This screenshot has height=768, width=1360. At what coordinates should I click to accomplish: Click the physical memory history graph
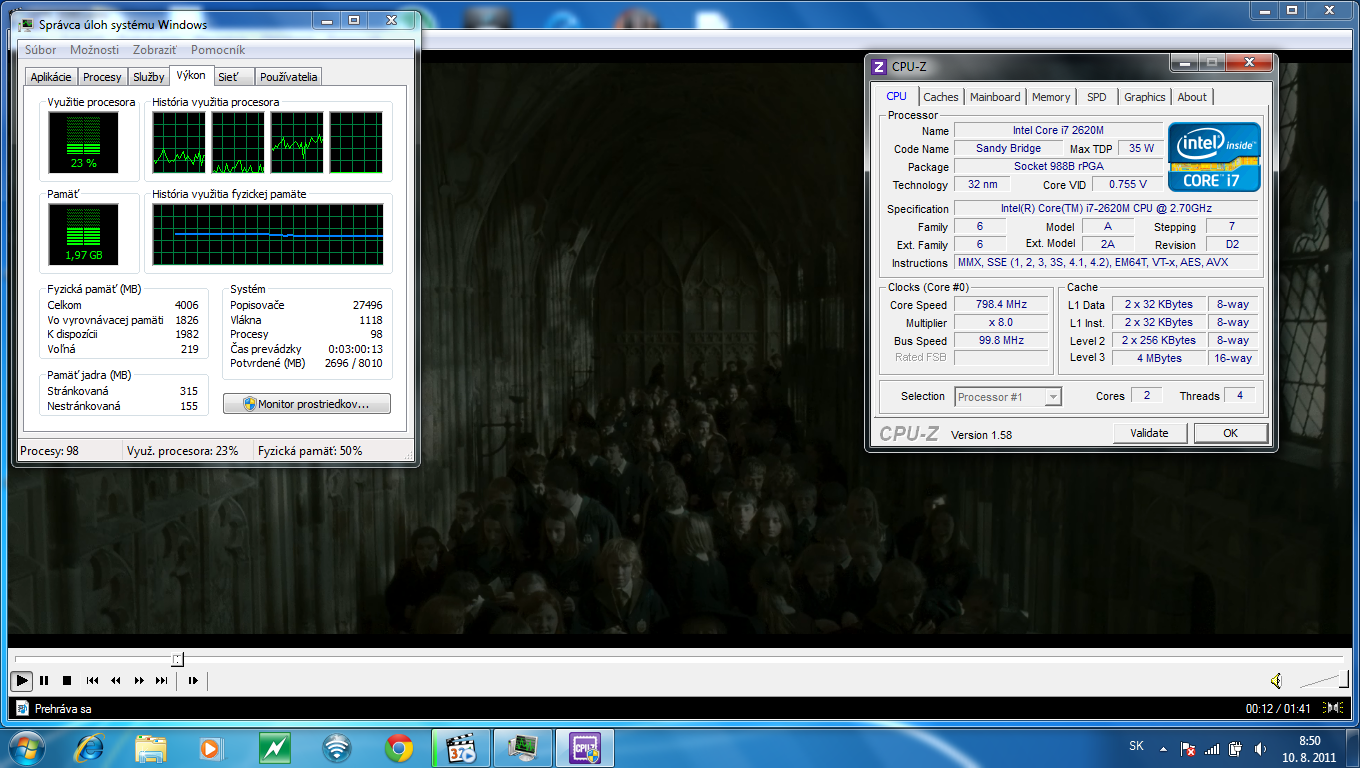tap(267, 234)
